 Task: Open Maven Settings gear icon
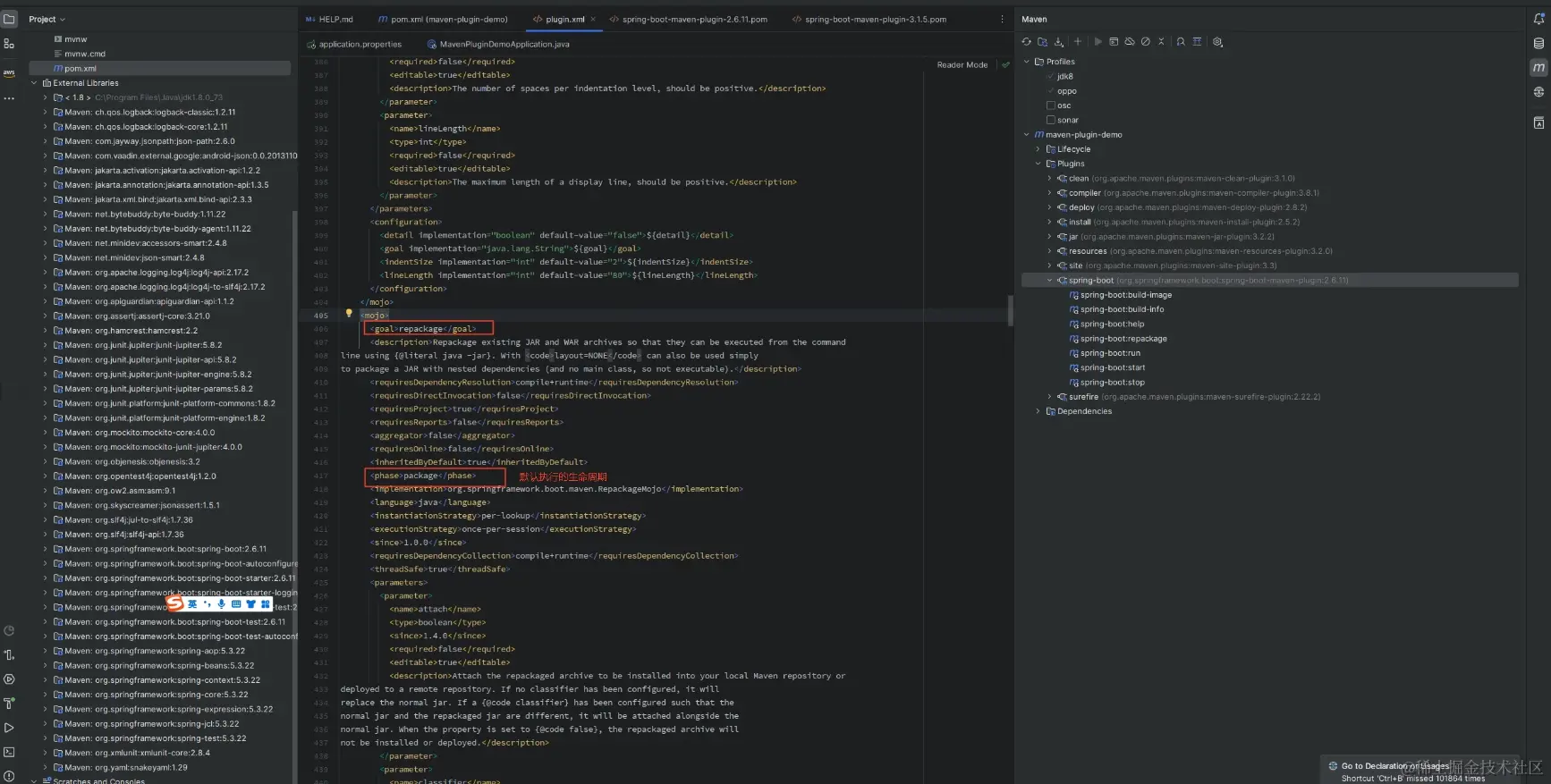[1217, 42]
